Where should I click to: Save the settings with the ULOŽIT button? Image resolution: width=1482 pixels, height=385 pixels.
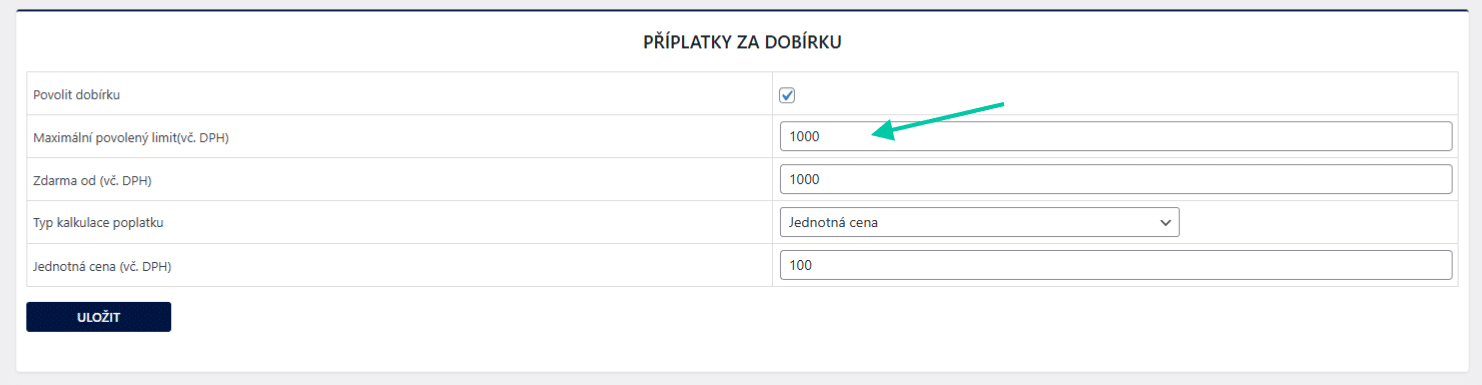(99, 317)
